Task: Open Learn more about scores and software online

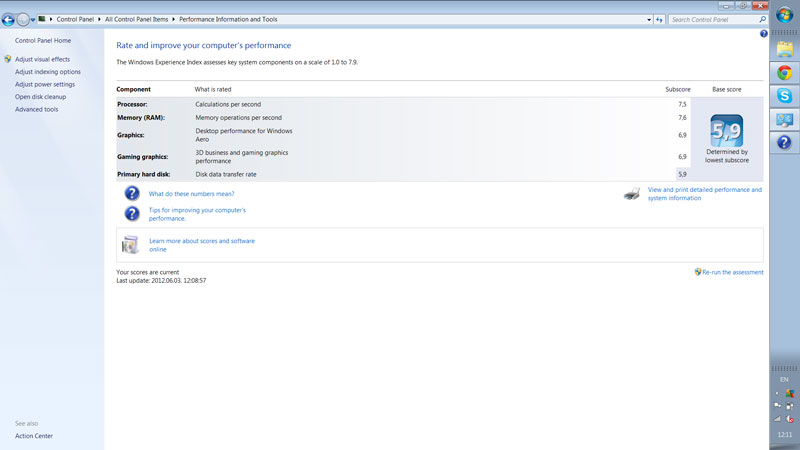Action: [x=202, y=245]
